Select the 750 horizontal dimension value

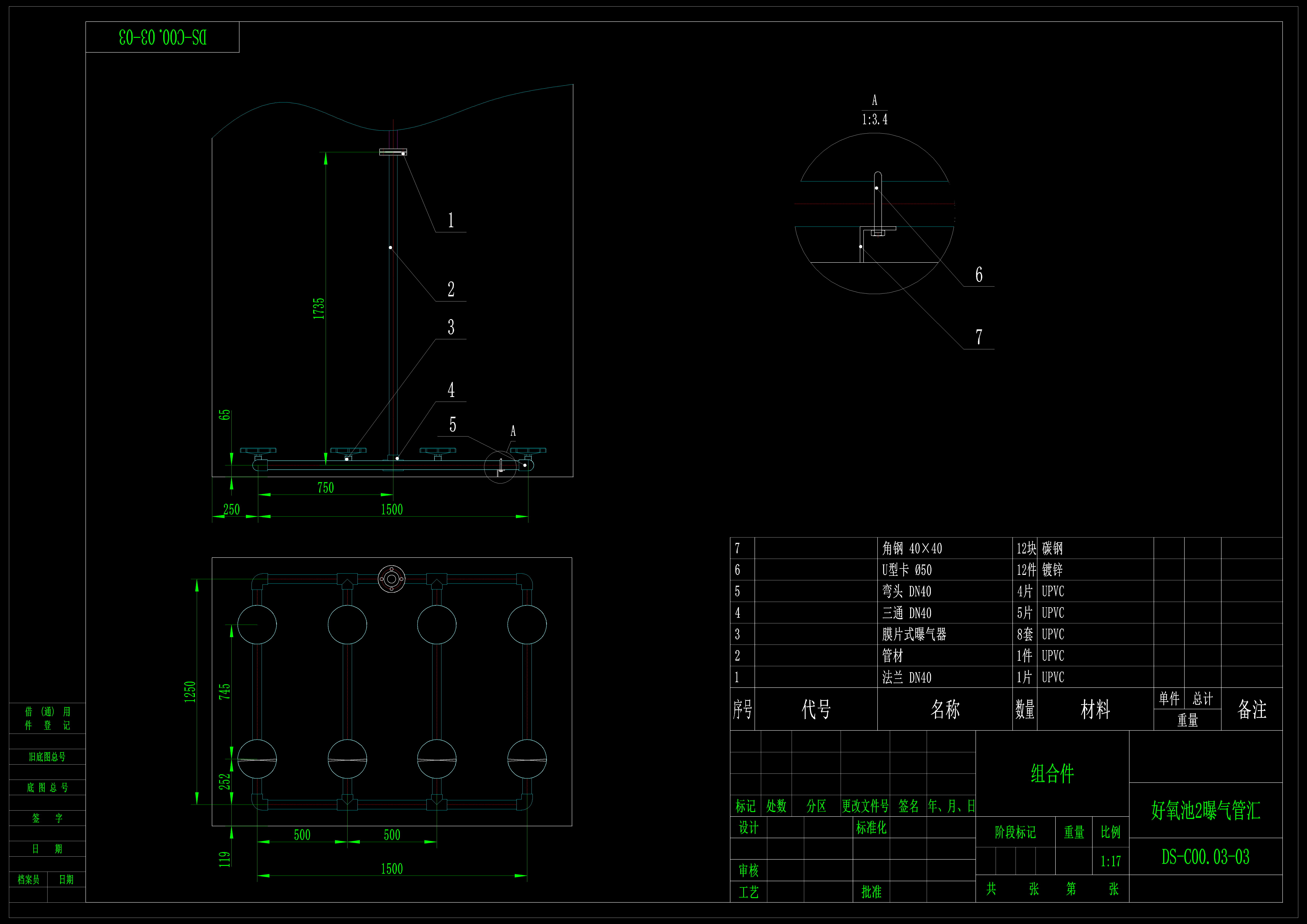pos(326,488)
